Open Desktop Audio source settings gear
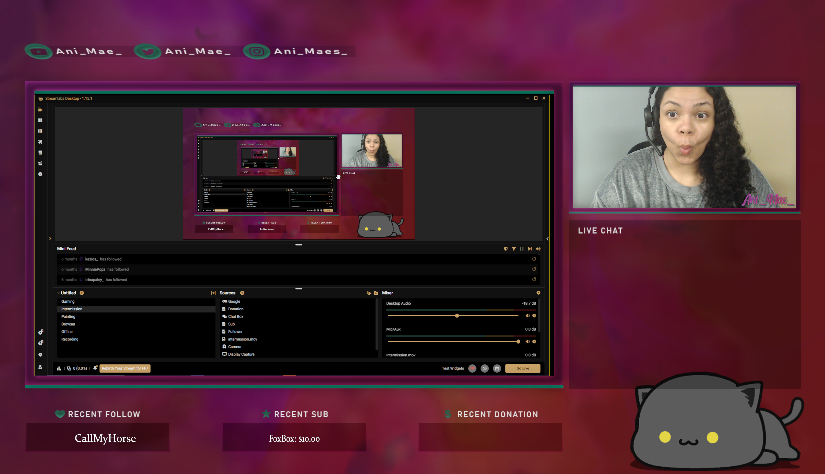 point(534,316)
